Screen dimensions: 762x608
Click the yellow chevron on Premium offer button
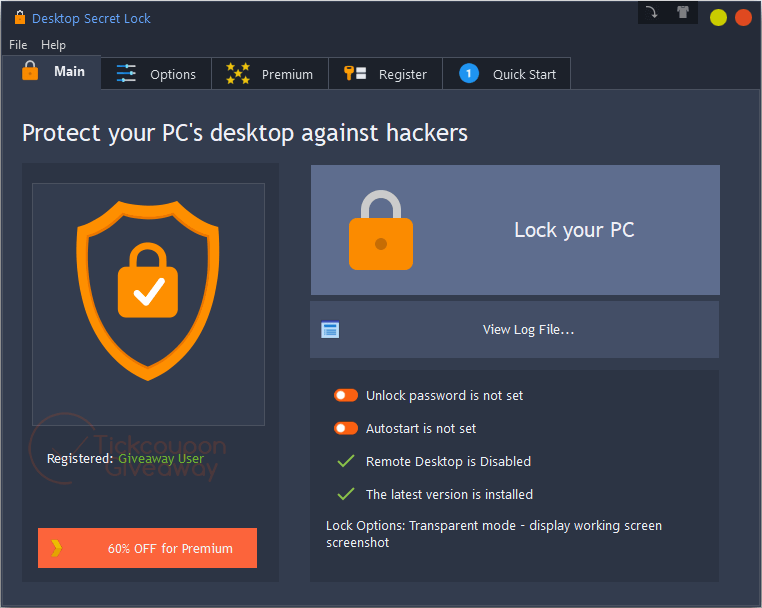pyautogui.click(x=56, y=548)
